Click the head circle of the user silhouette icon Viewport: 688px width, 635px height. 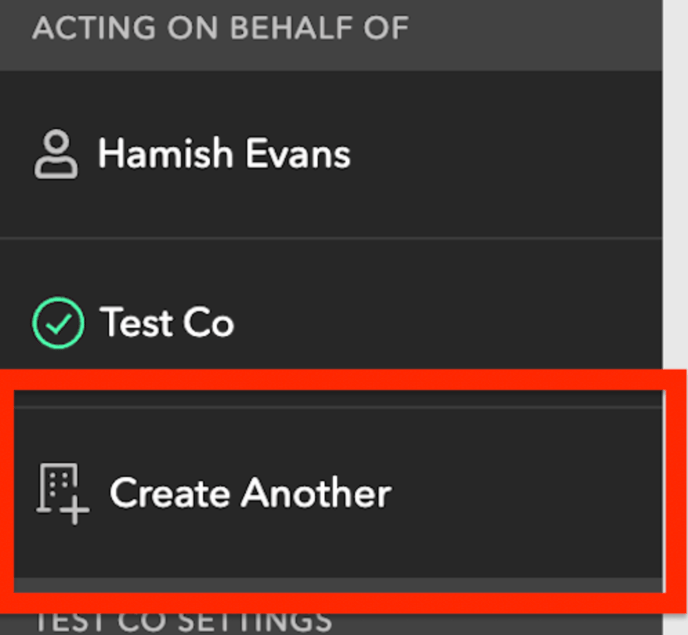pyautogui.click(x=57, y=142)
